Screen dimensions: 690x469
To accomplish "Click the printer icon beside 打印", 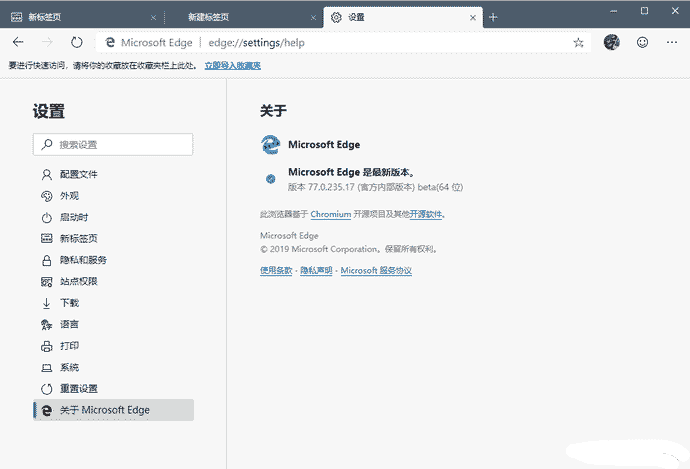I will pyautogui.click(x=46, y=346).
